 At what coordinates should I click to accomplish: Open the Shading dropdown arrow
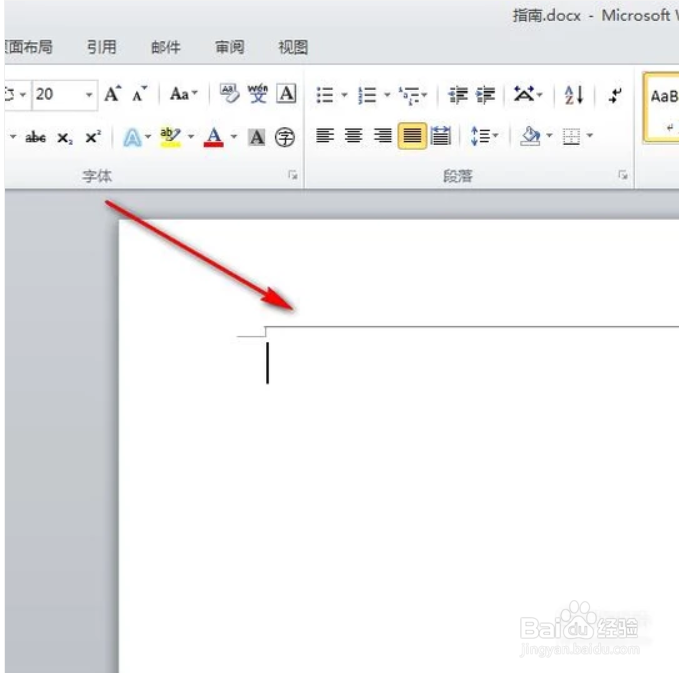pyautogui.click(x=550, y=136)
